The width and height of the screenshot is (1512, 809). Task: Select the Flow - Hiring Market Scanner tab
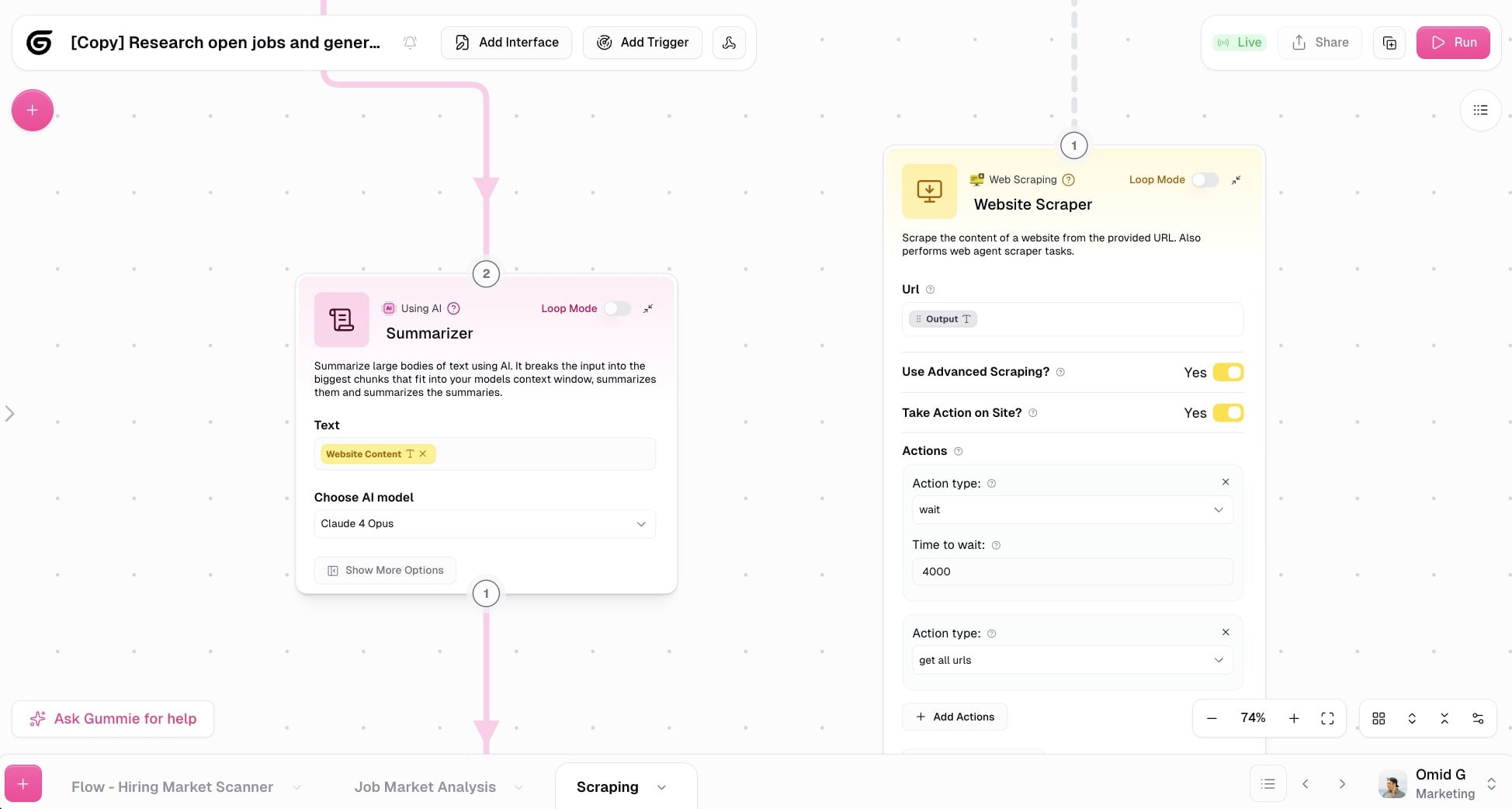[172, 786]
